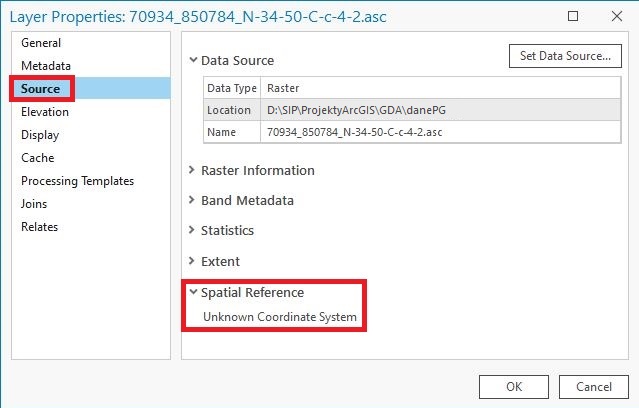Screen dimensions: 639x408
Task: Confirm the dialog with OK
Action: [513, 386]
